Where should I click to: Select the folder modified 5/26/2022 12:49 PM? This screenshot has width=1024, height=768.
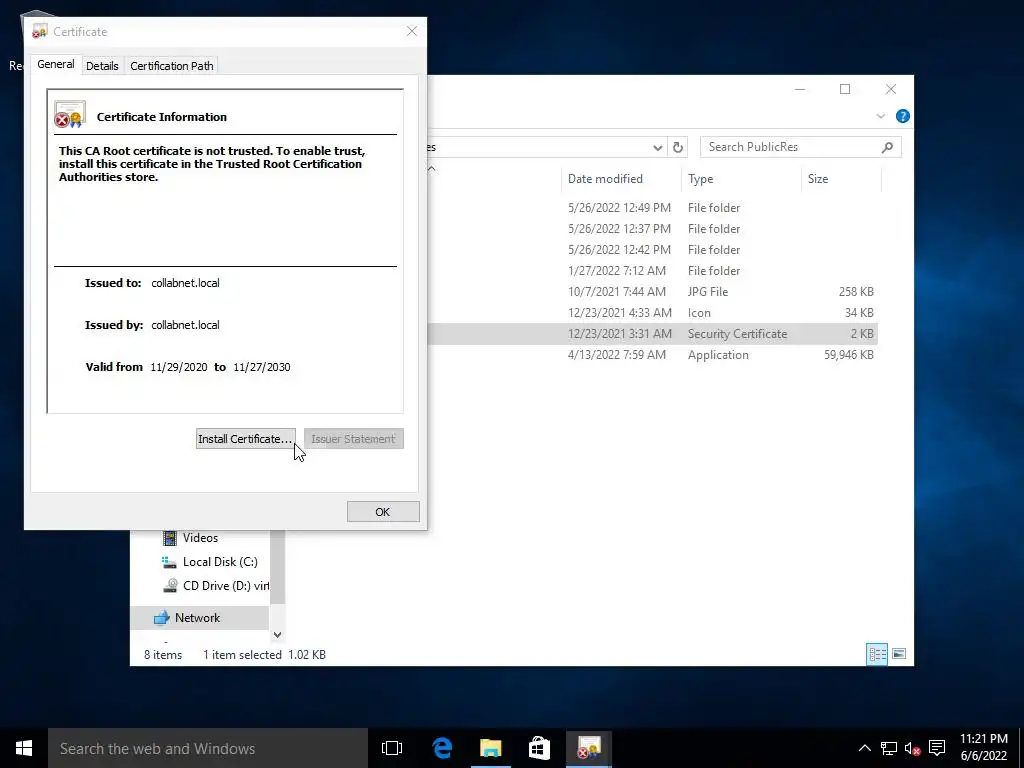[652, 208]
